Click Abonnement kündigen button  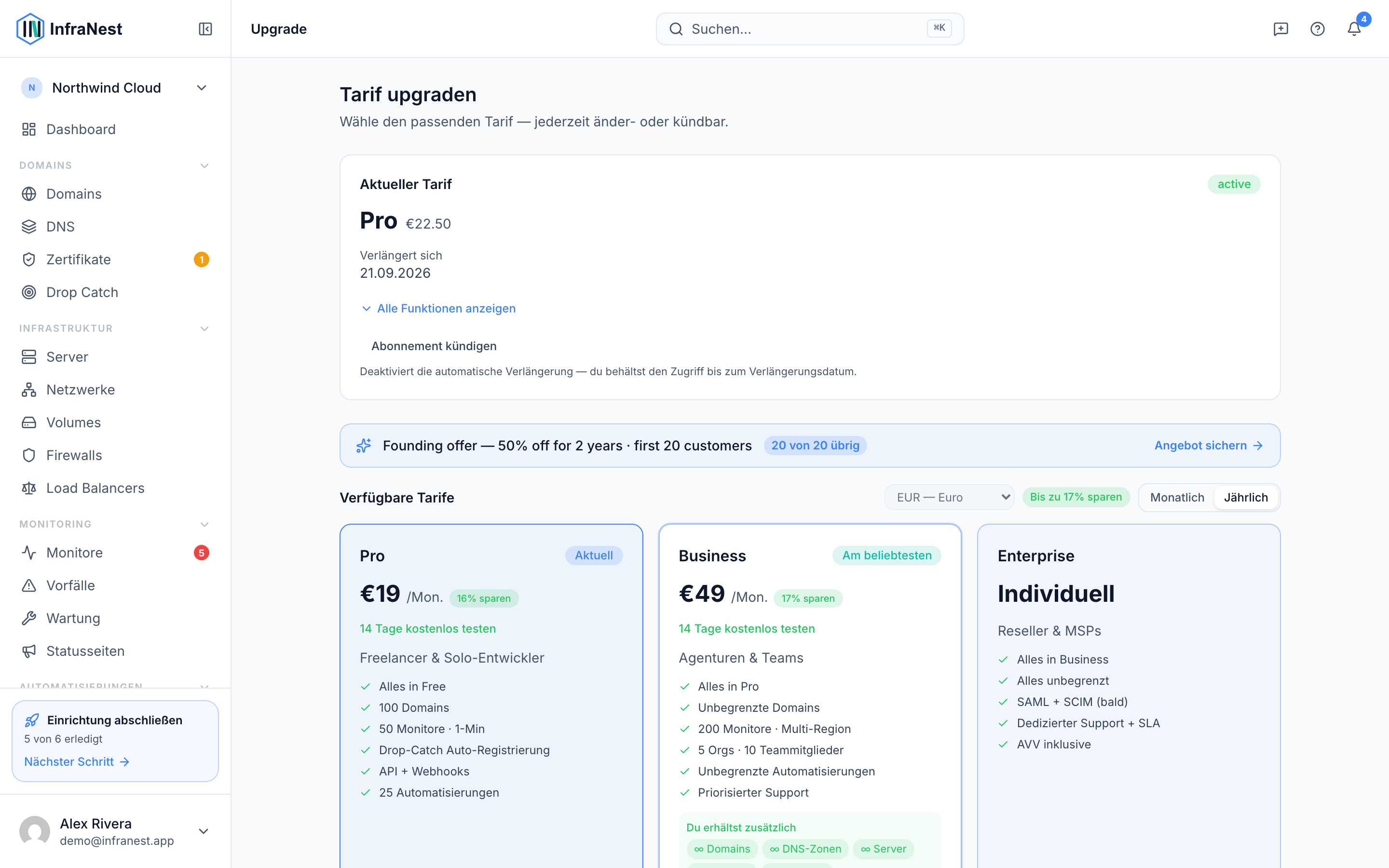click(x=434, y=346)
